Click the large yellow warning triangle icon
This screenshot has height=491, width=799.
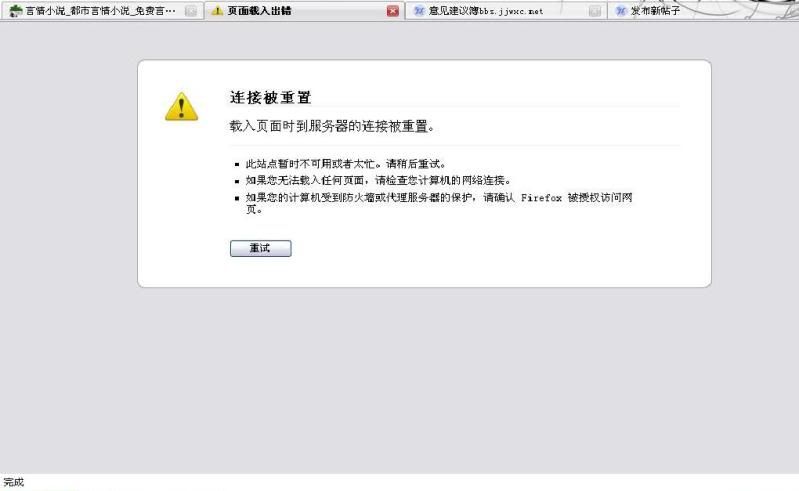(x=181, y=106)
